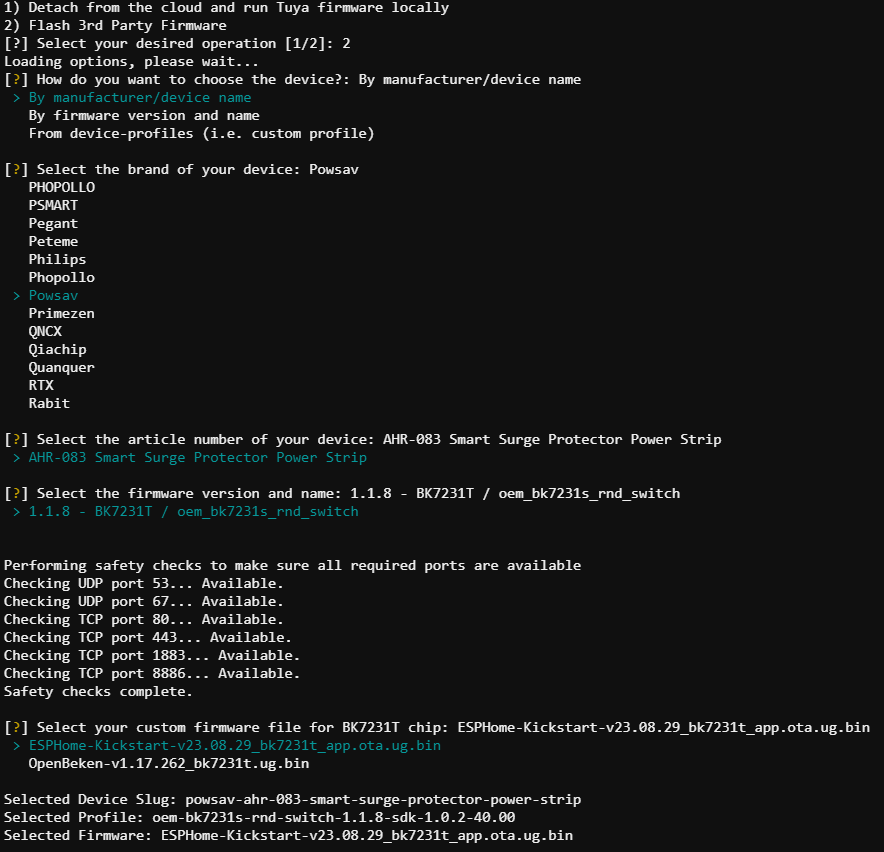Click 'Checking TCP port 443' line
The image size is (884, 852).
pyautogui.click(x=148, y=637)
